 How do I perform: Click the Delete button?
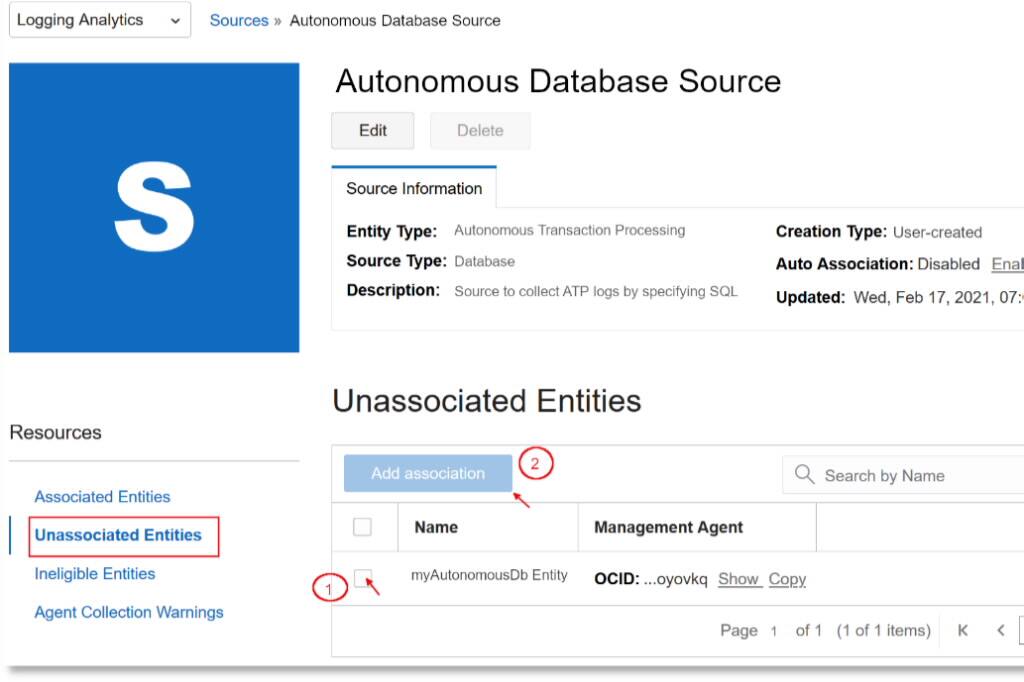pyautogui.click(x=480, y=130)
